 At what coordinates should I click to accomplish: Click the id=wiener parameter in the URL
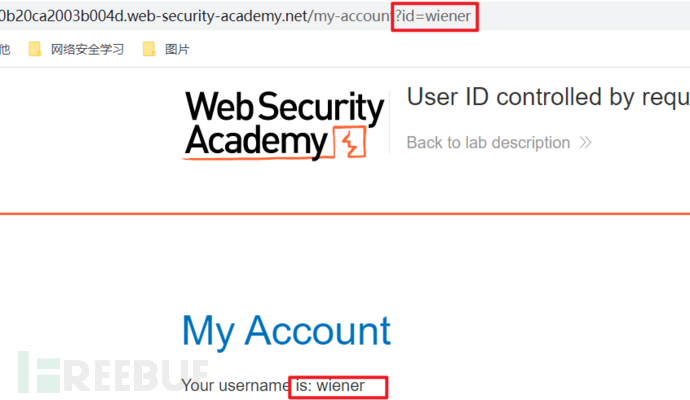(435, 17)
